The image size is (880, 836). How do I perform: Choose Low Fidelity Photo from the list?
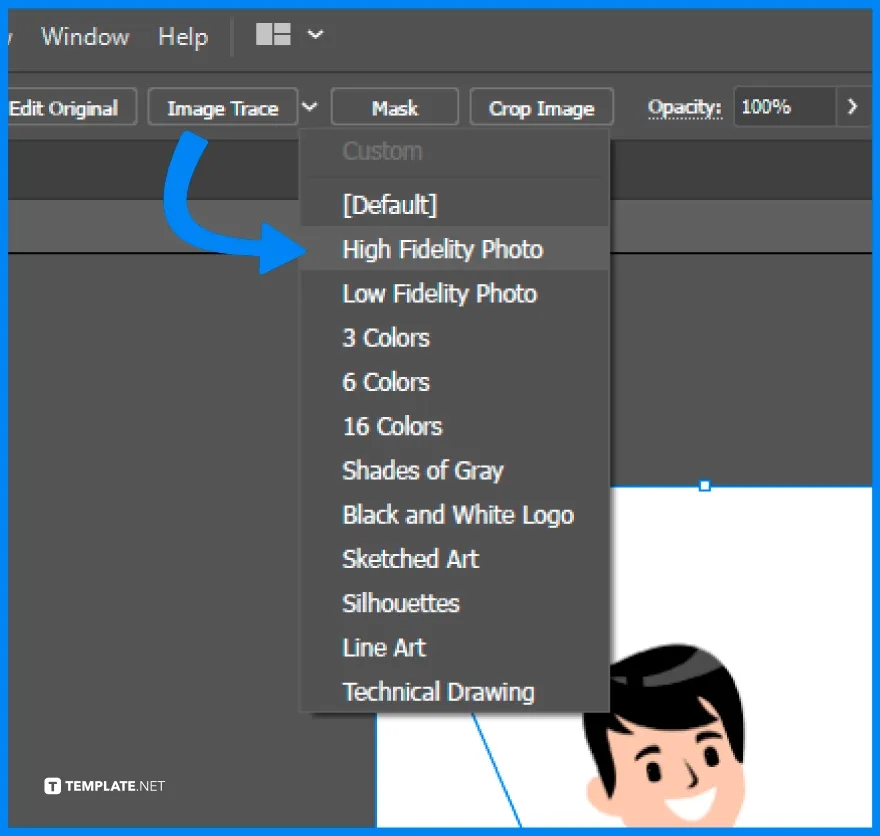[x=439, y=294]
